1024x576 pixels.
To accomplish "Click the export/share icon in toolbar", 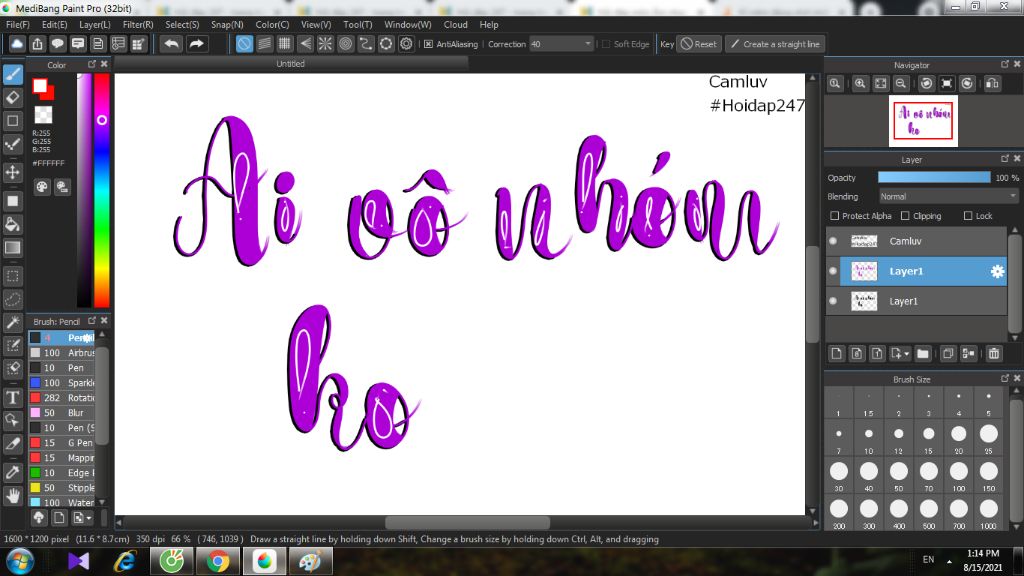I will pos(37,44).
